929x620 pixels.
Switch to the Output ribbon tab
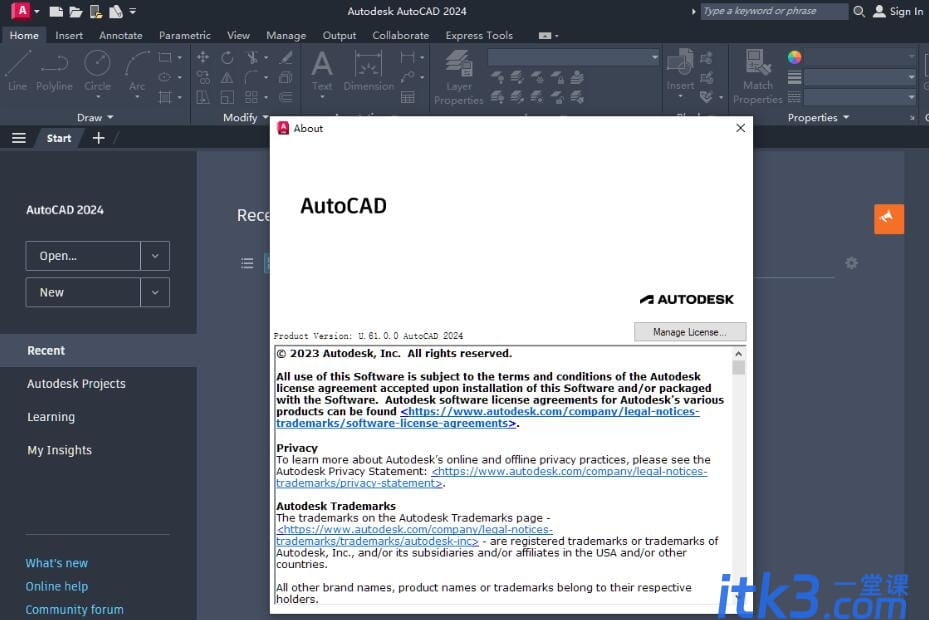point(339,36)
